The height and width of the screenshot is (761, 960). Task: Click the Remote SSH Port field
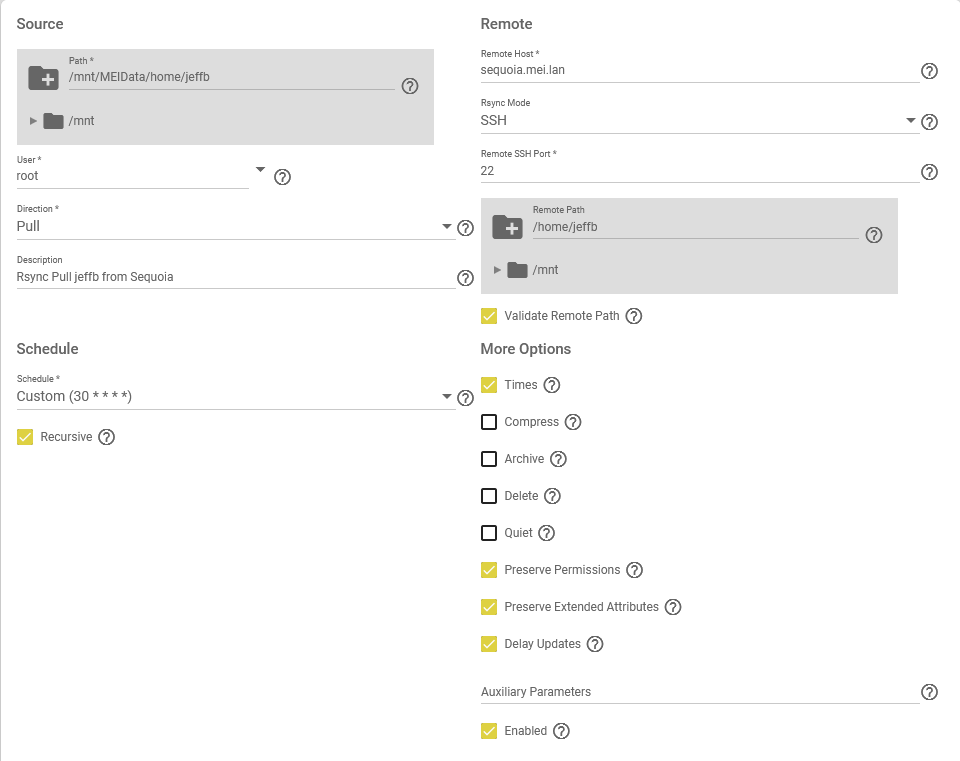click(698, 171)
